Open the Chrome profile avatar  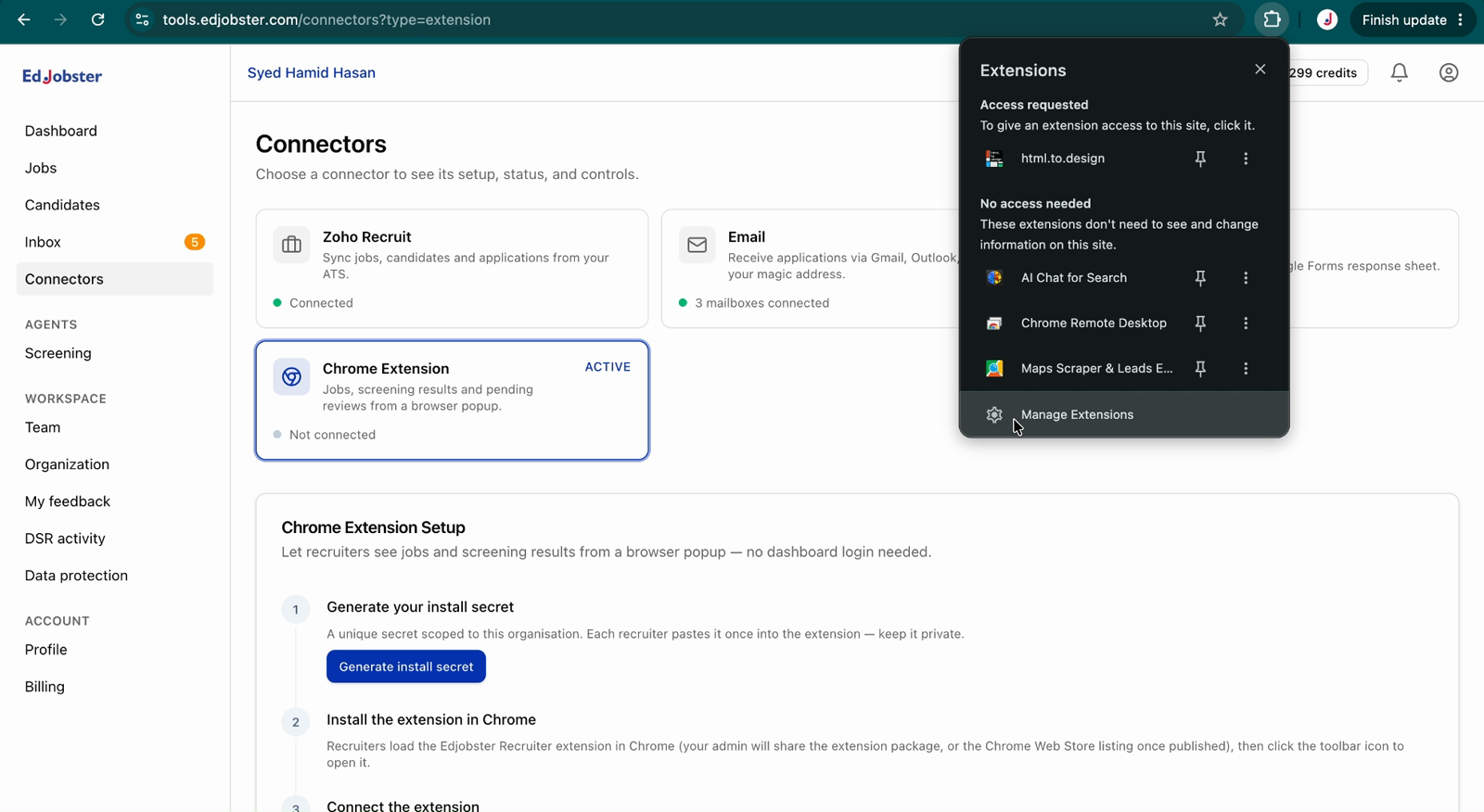tap(1327, 19)
